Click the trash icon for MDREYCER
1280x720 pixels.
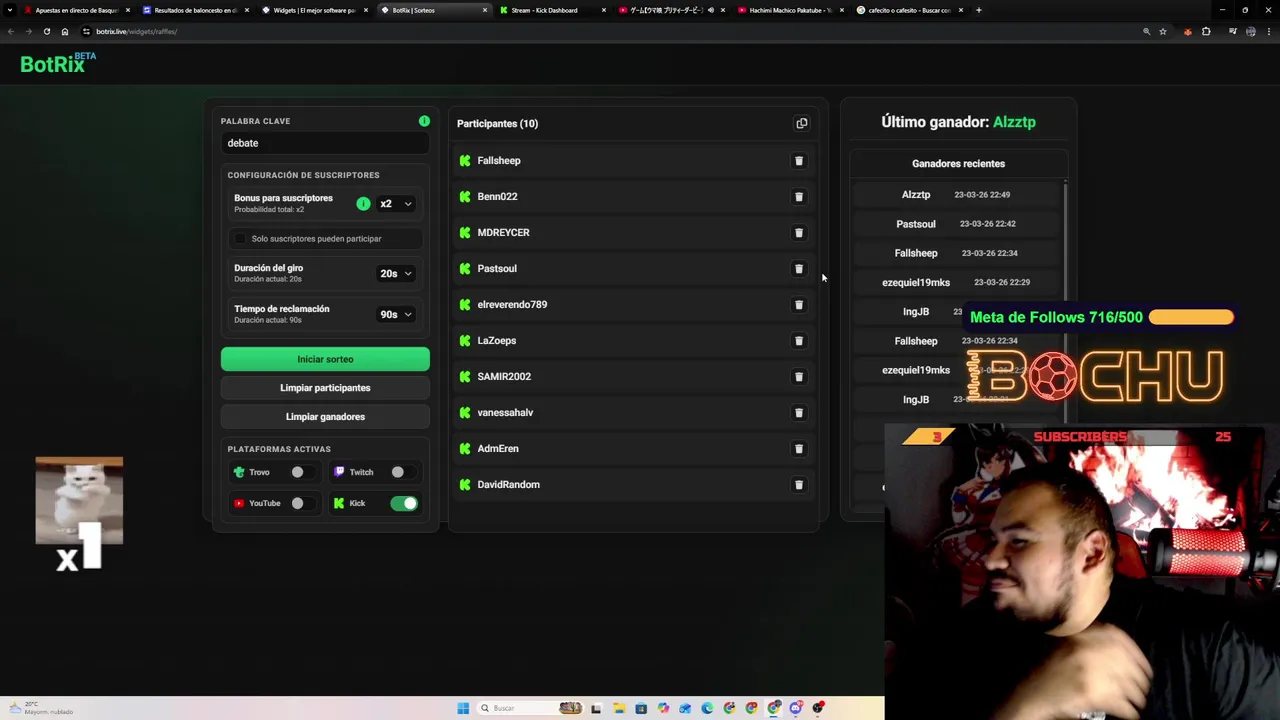click(798, 233)
